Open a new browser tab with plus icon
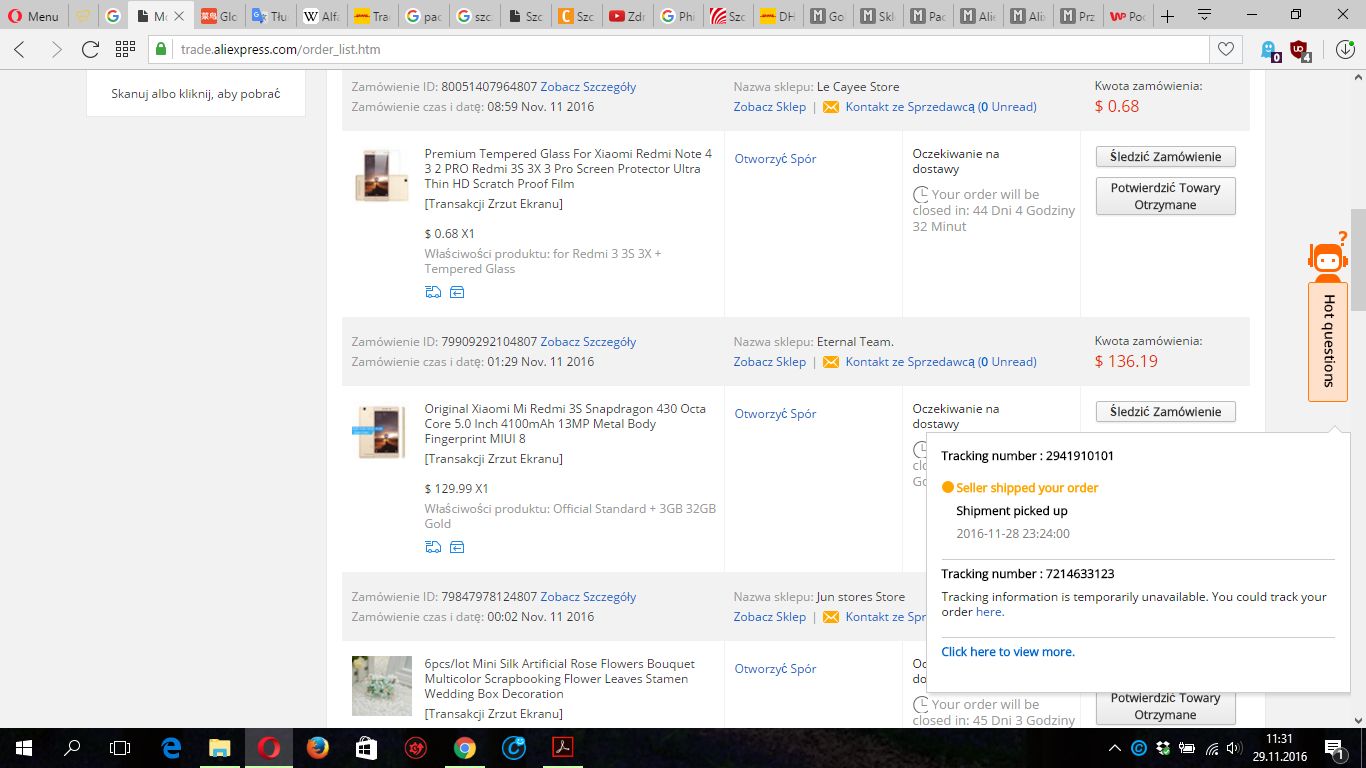The height and width of the screenshot is (768, 1366). coord(1167,16)
